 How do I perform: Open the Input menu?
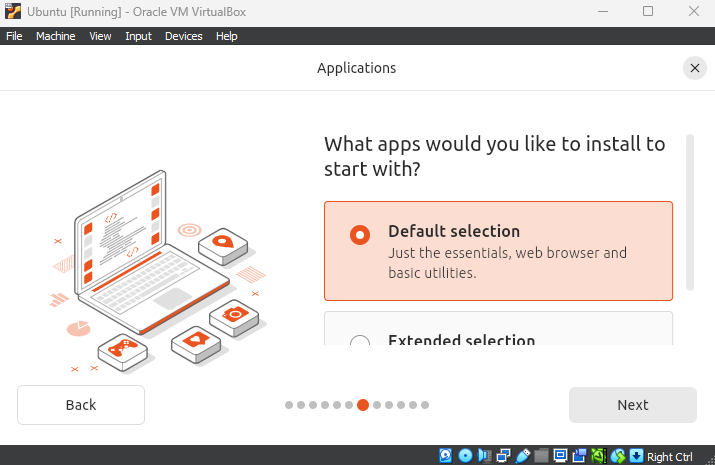pos(138,36)
